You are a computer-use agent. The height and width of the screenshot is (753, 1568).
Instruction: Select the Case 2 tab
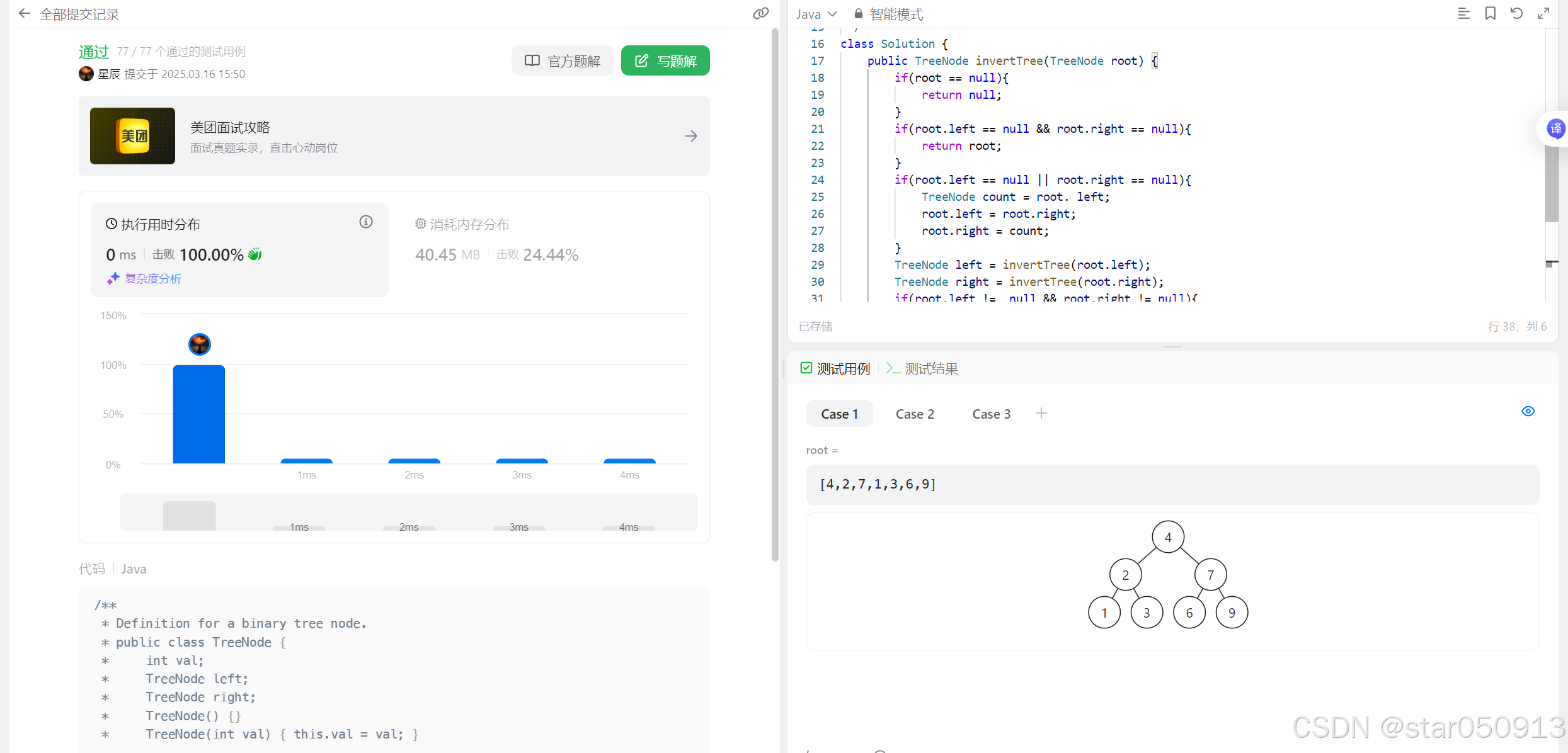coord(915,414)
